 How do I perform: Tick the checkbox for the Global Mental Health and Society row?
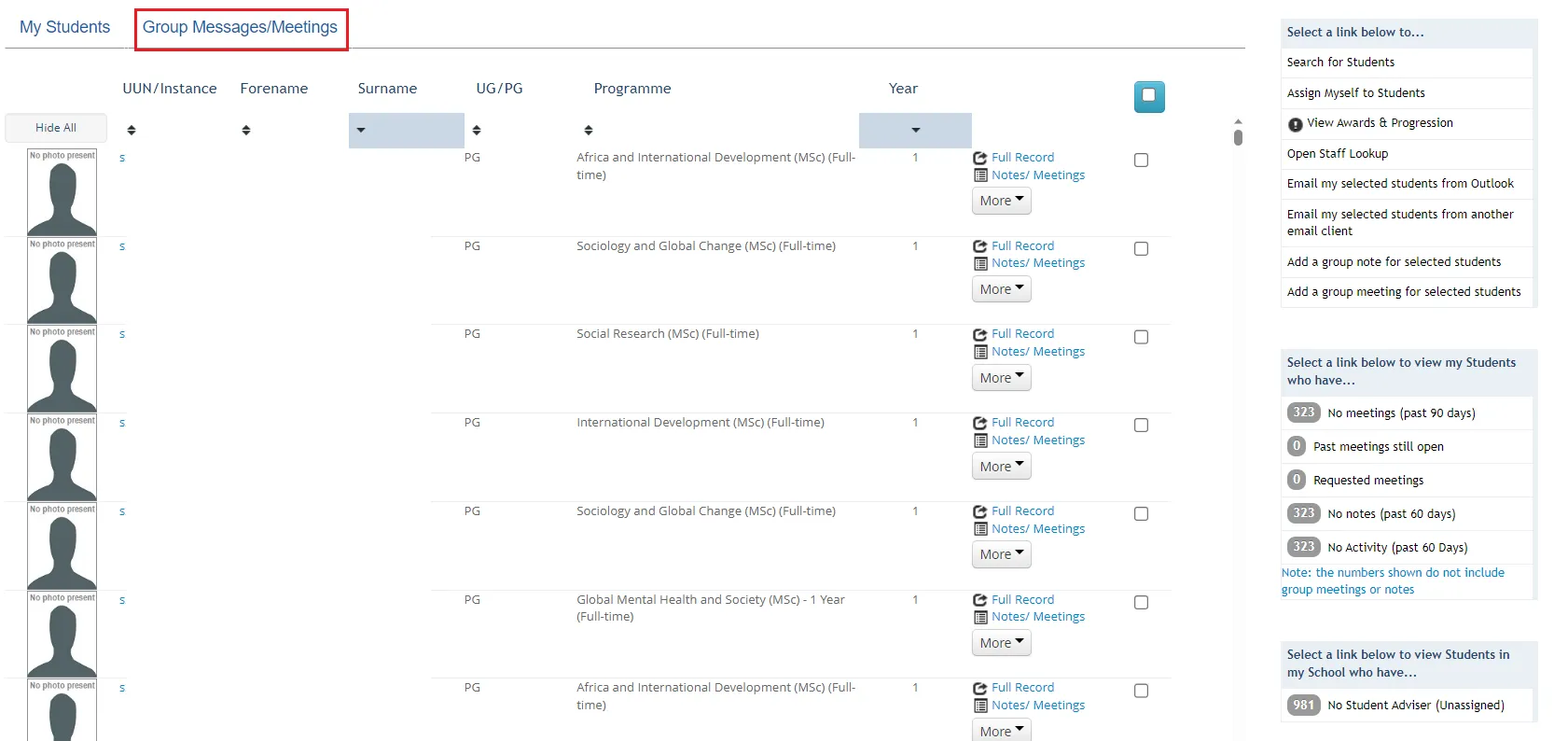coord(1141,603)
